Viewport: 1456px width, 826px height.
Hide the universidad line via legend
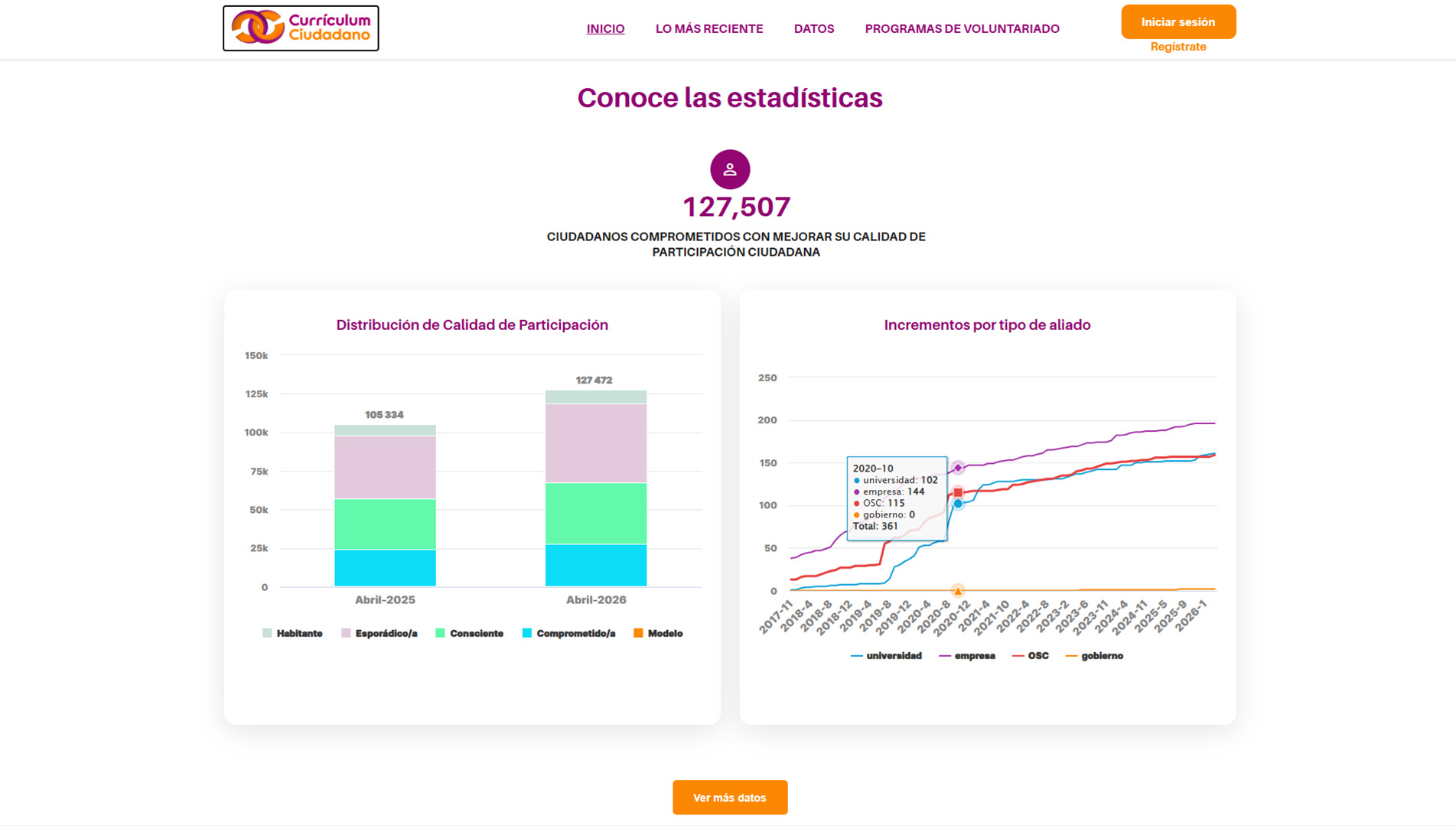coord(886,656)
